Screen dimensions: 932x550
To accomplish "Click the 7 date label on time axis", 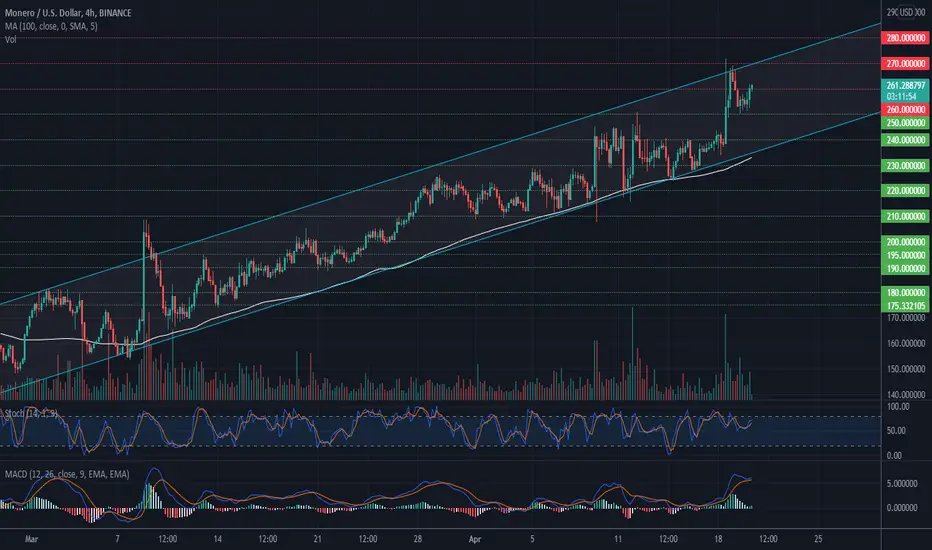I will [118, 539].
